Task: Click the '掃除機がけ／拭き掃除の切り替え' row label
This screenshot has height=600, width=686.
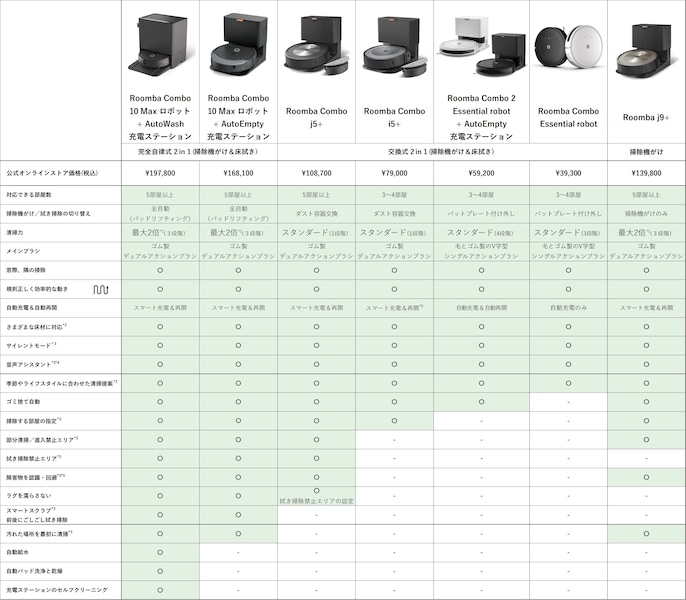Action: (49, 214)
